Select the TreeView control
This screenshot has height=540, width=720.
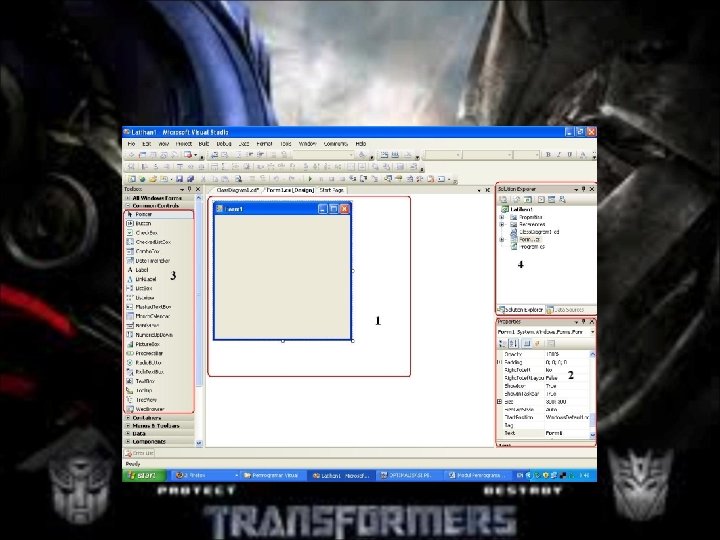[x=159, y=399]
